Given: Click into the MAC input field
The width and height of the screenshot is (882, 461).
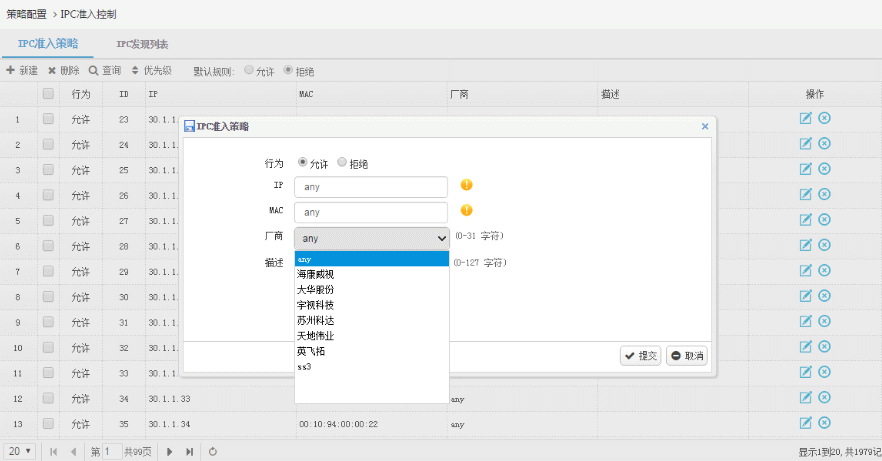Looking at the screenshot, I should click(x=370, y=212).
